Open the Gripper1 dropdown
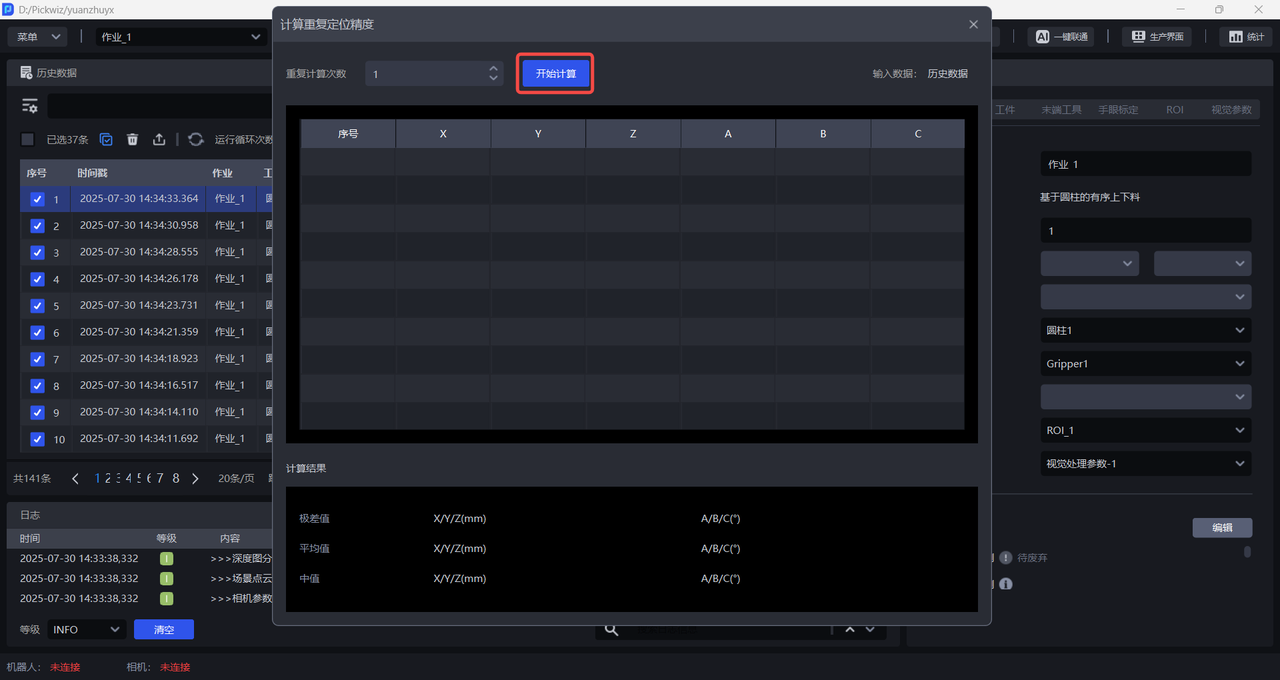The width and height of the screenshot is (1280, 680). point(1145,364)
